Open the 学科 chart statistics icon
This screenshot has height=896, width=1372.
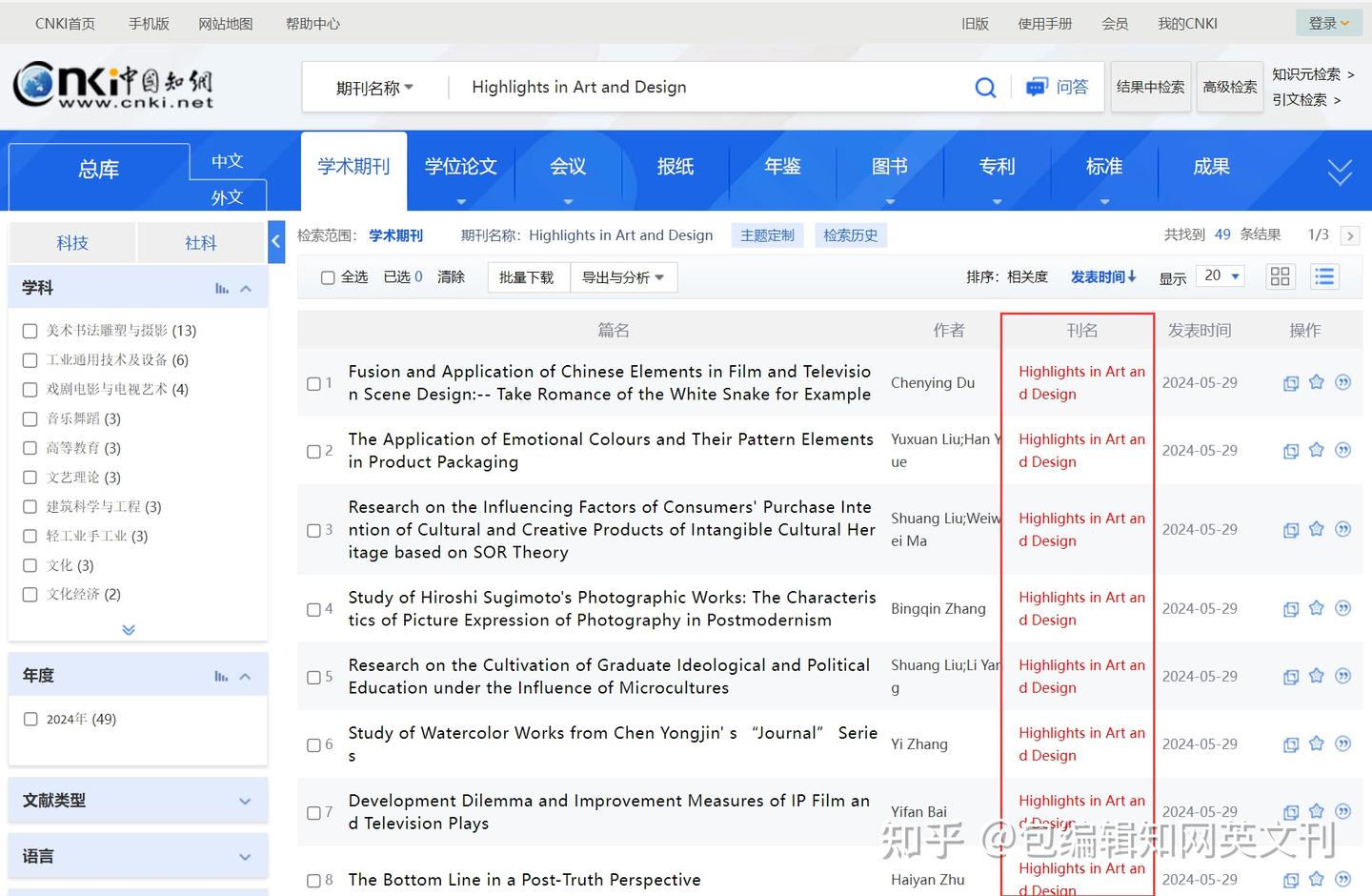click(x=222, y=288)
